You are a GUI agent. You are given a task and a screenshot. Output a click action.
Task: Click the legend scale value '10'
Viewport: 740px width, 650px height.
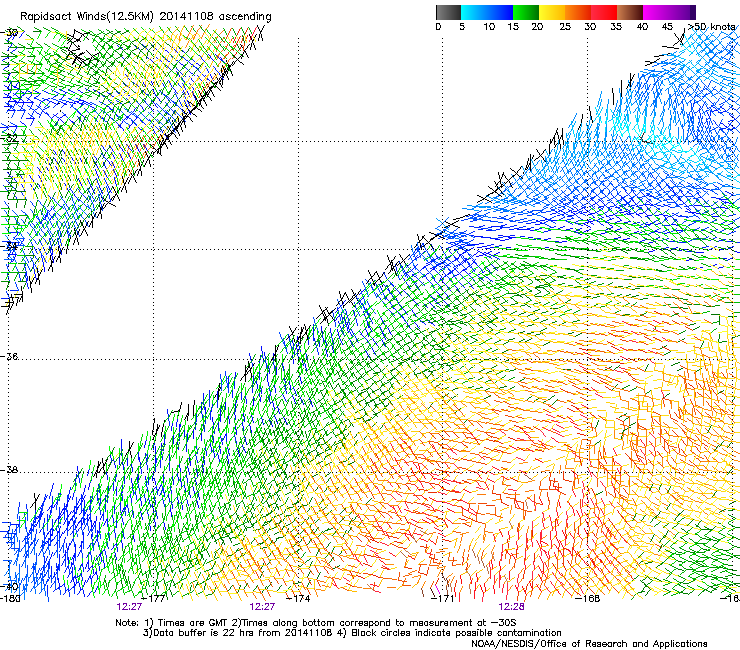[x=489, y=27]
